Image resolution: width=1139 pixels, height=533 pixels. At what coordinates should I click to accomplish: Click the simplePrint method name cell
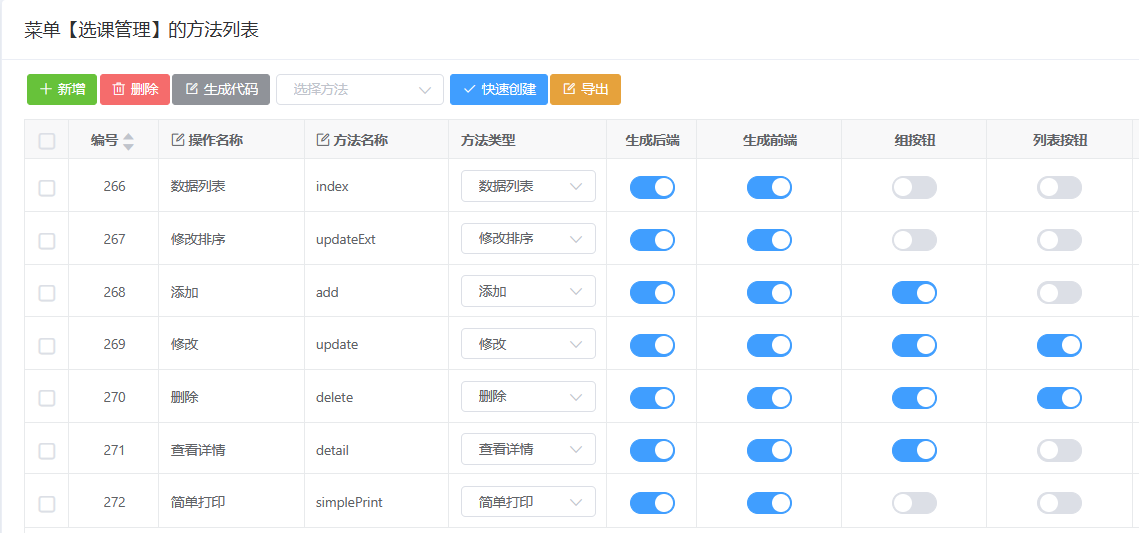point(349,502)
